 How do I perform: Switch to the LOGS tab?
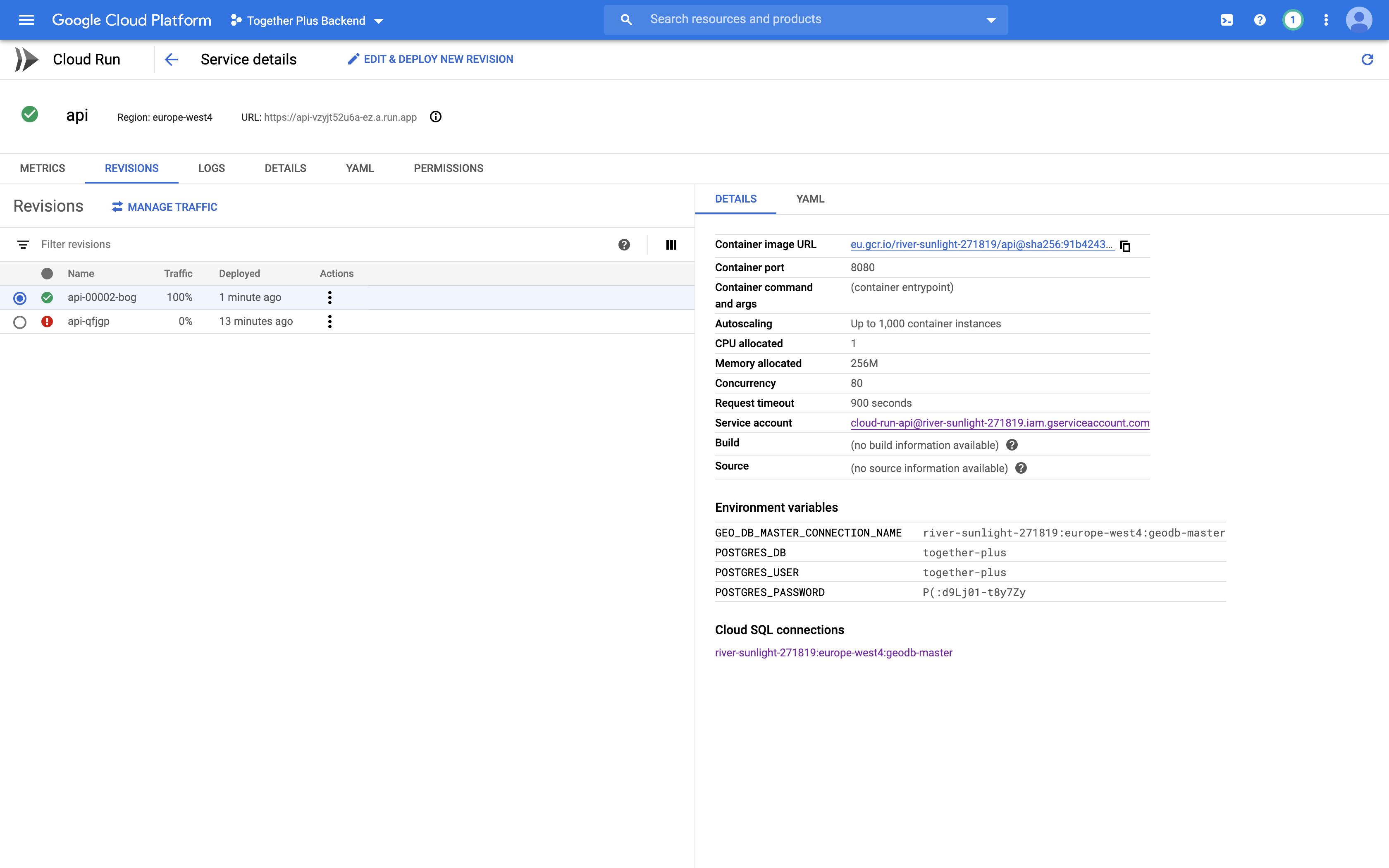pyautogui.click(x=212, y=168)
